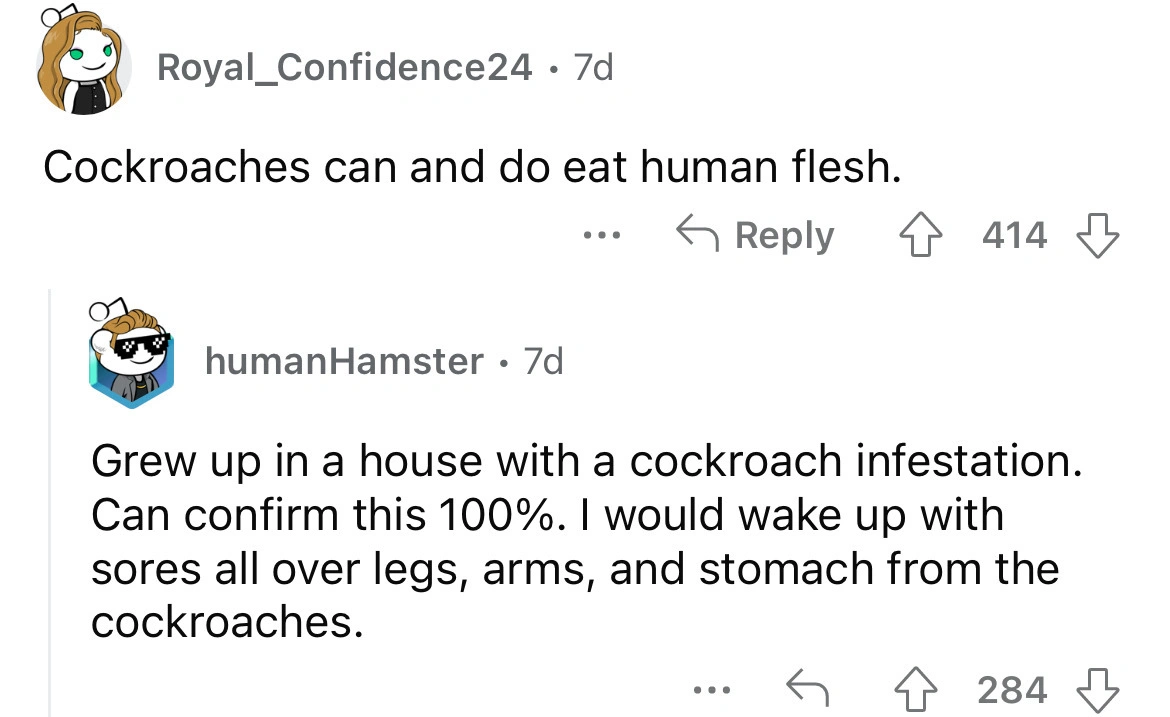Open more options on Royal_Confidence24's comment
This screenshot has height=717, width=1170.
coord(603,236)
